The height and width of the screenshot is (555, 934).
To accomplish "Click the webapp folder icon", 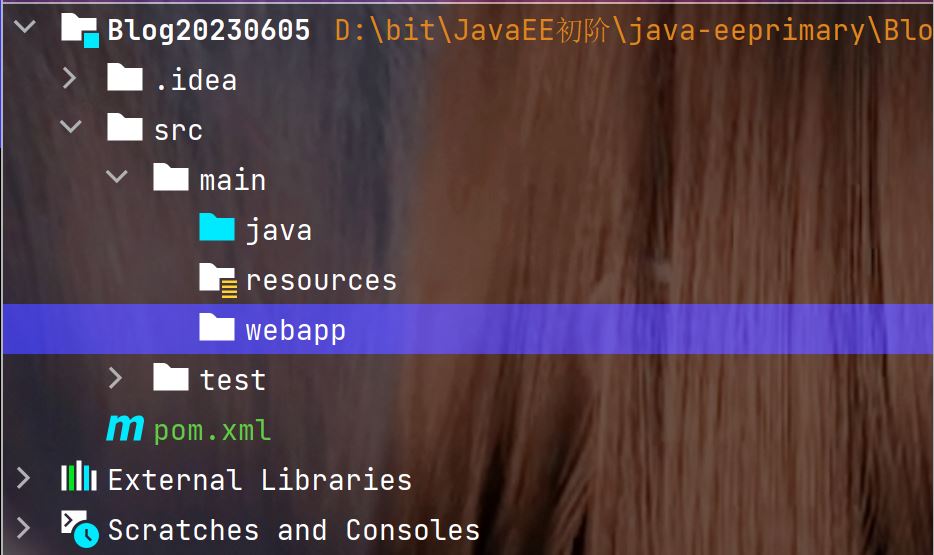I will (217, 328).
